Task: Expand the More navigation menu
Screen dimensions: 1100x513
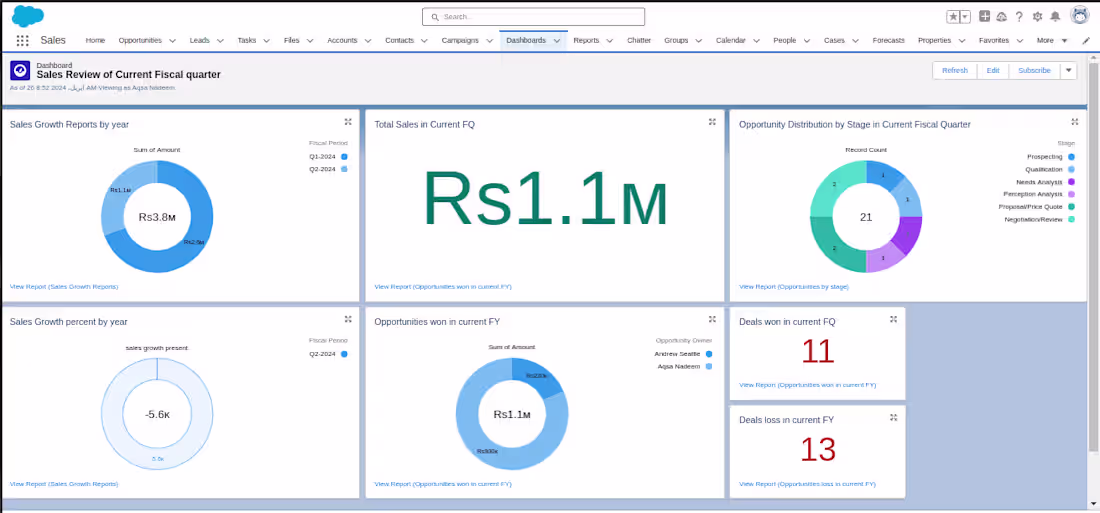Action: coord(1052,41)
